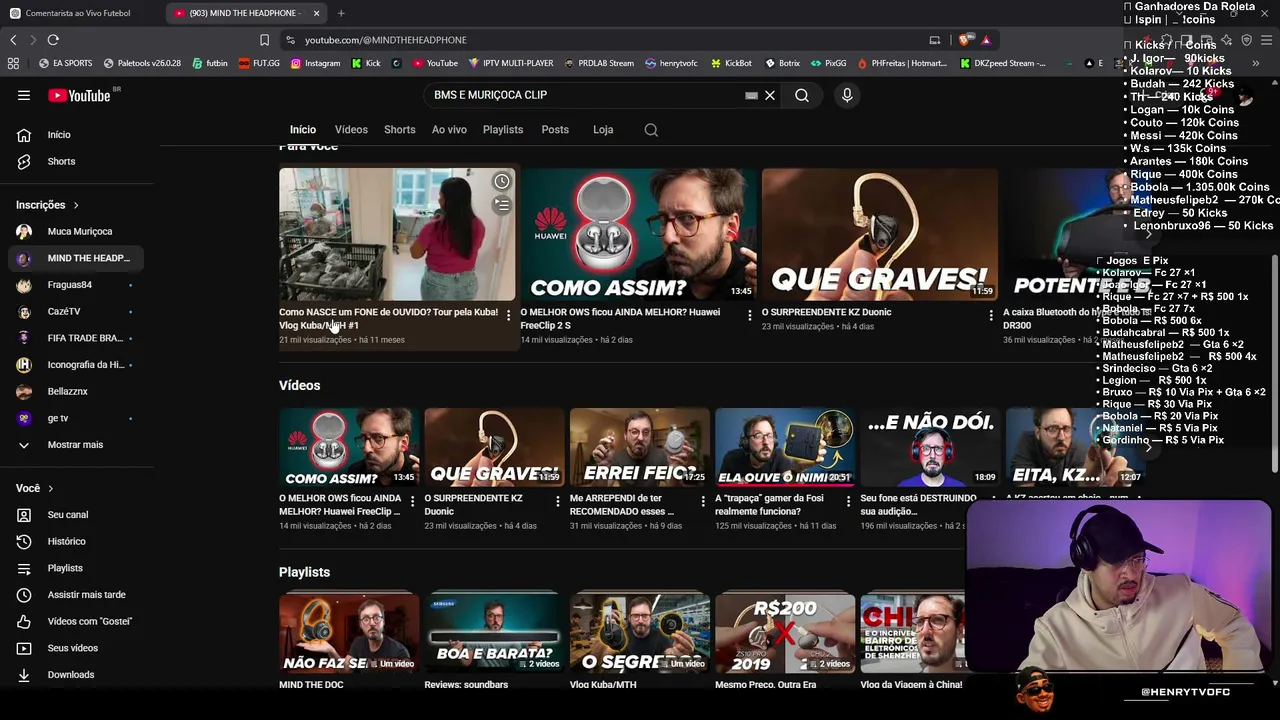Switch to the Loja channel tab
This screenshot has width=1280, height=720.
click(603, 130)
